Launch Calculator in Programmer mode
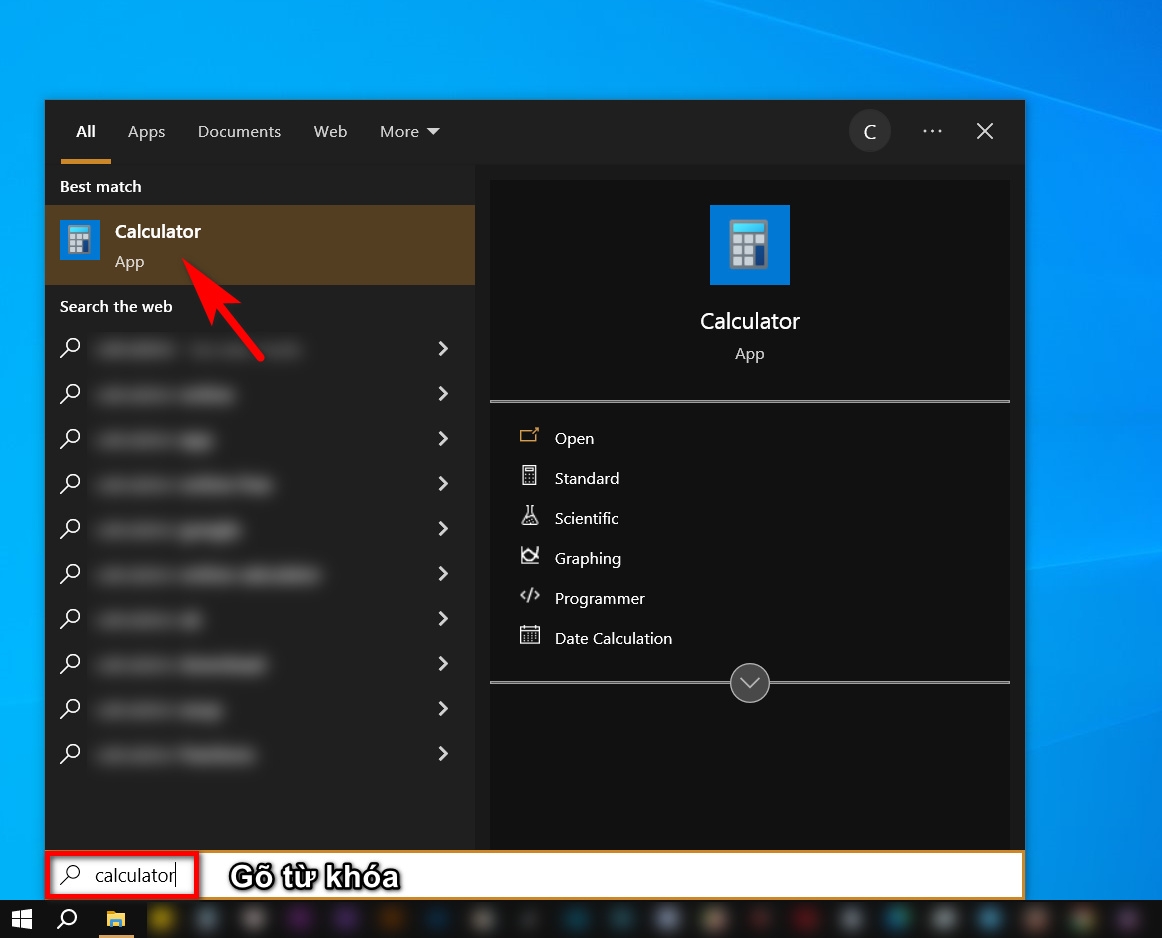1162x938 pixels. coord(599,598)
